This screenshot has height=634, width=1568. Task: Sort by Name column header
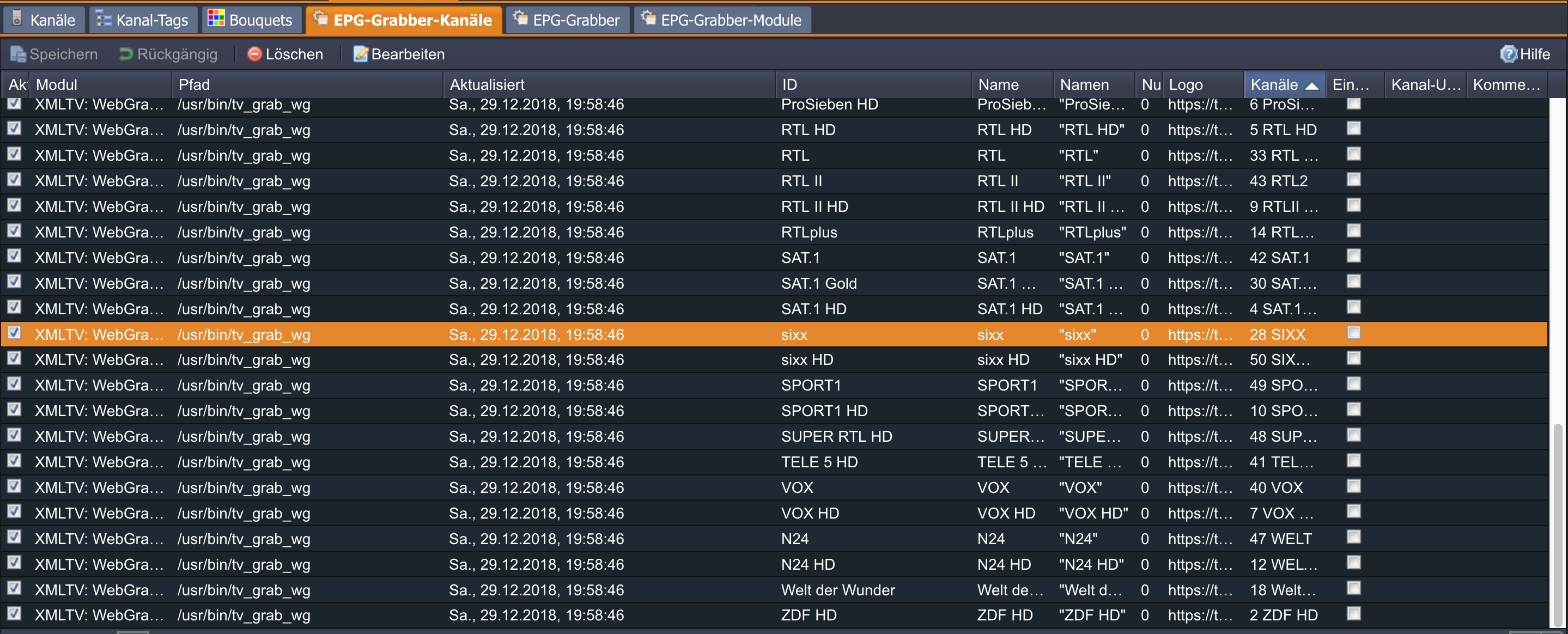(x=1013, y=84)
